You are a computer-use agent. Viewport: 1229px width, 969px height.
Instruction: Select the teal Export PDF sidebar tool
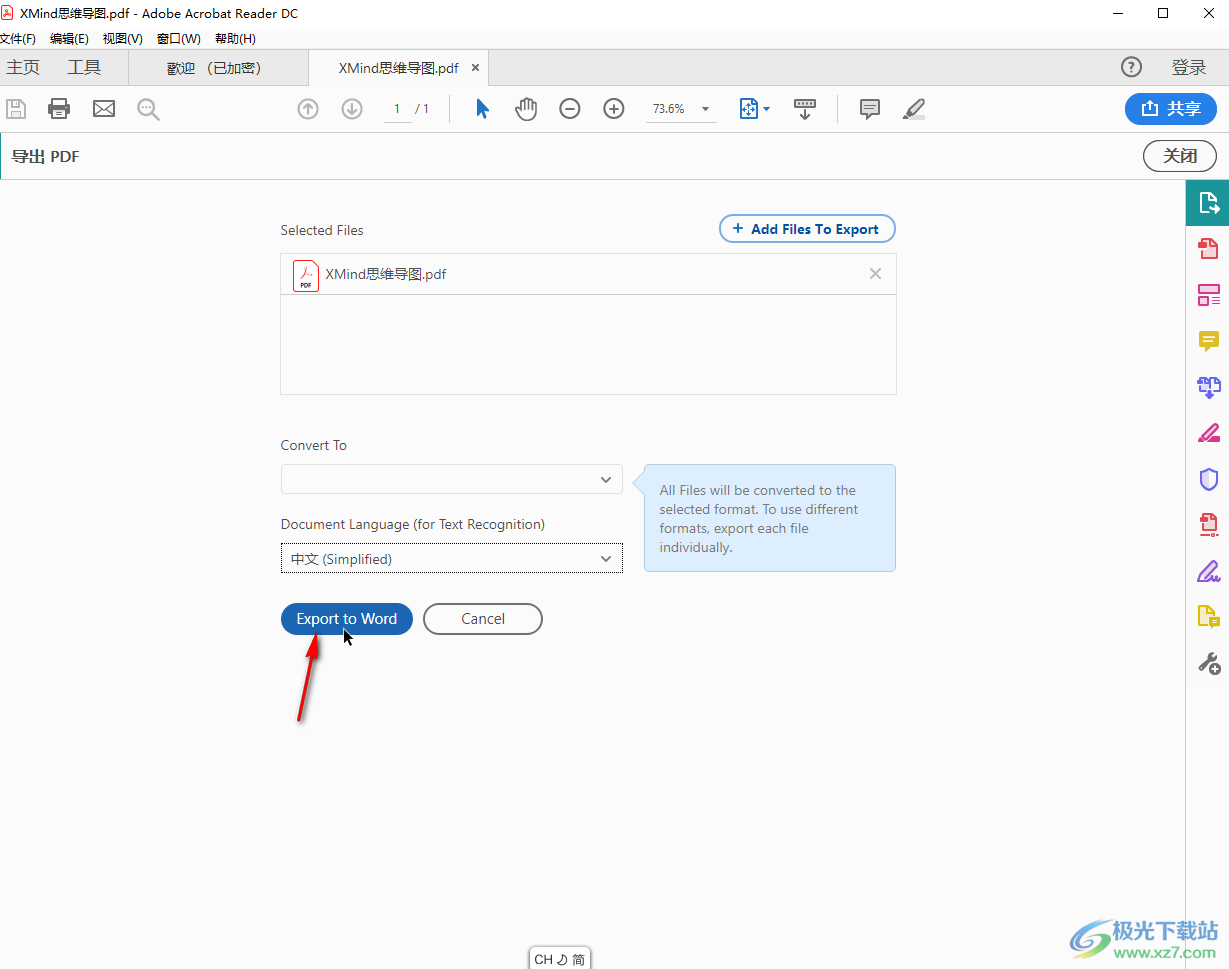1208,203
